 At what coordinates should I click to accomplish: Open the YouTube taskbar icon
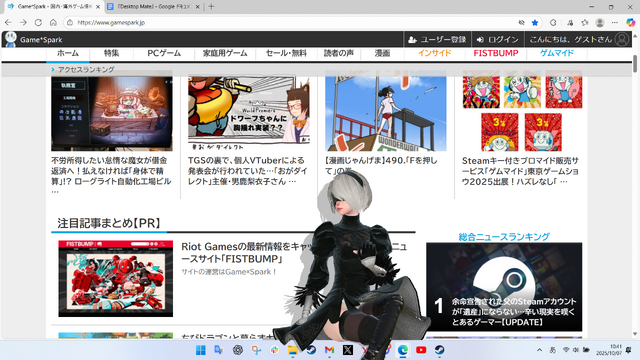pos(421,350)
